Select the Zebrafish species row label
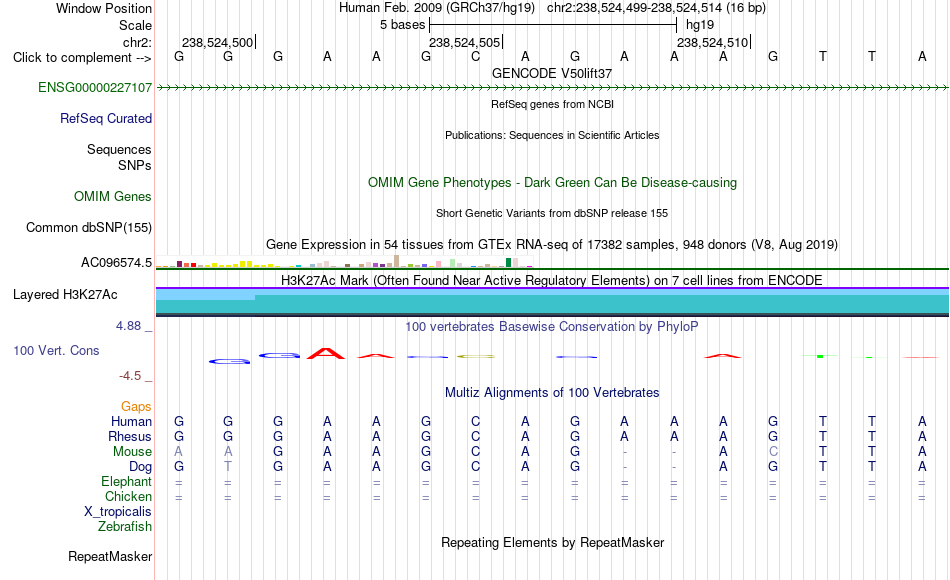The width and height of the screenshot is (950, 580). [125, 526]
